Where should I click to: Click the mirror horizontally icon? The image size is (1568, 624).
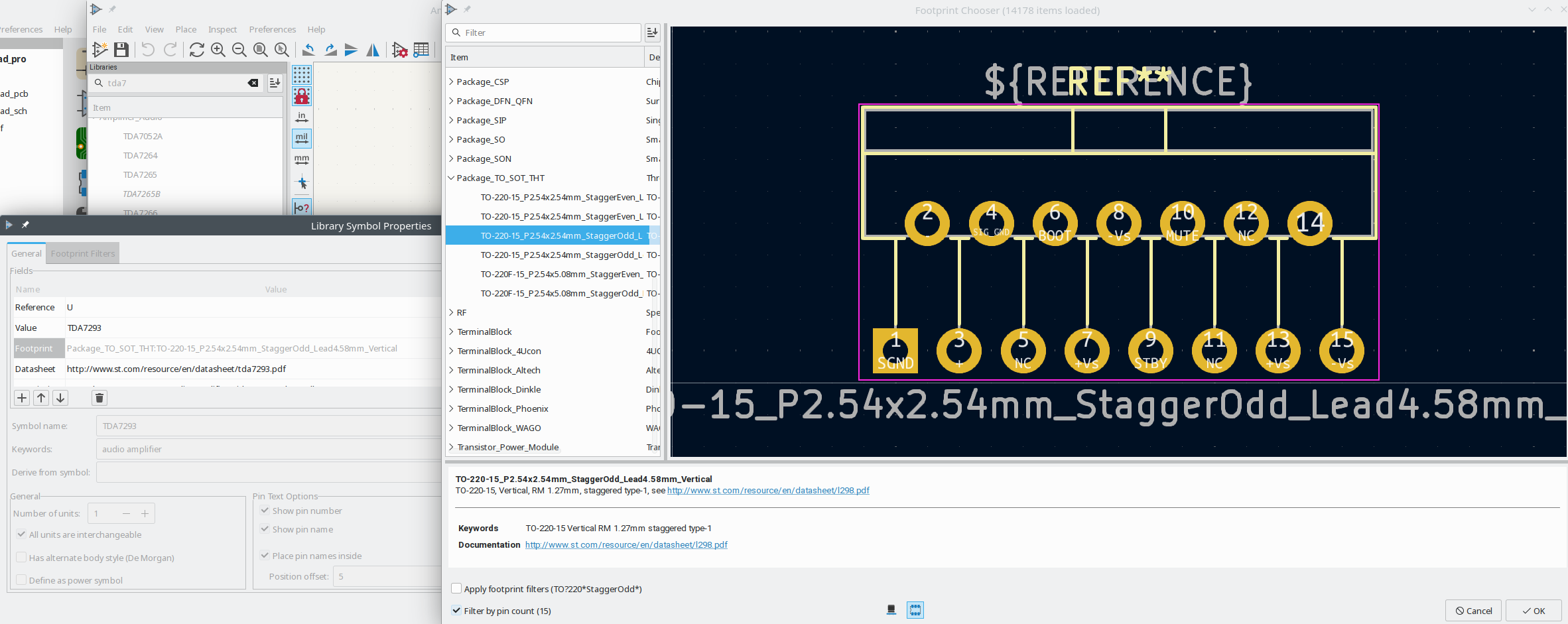373,50
